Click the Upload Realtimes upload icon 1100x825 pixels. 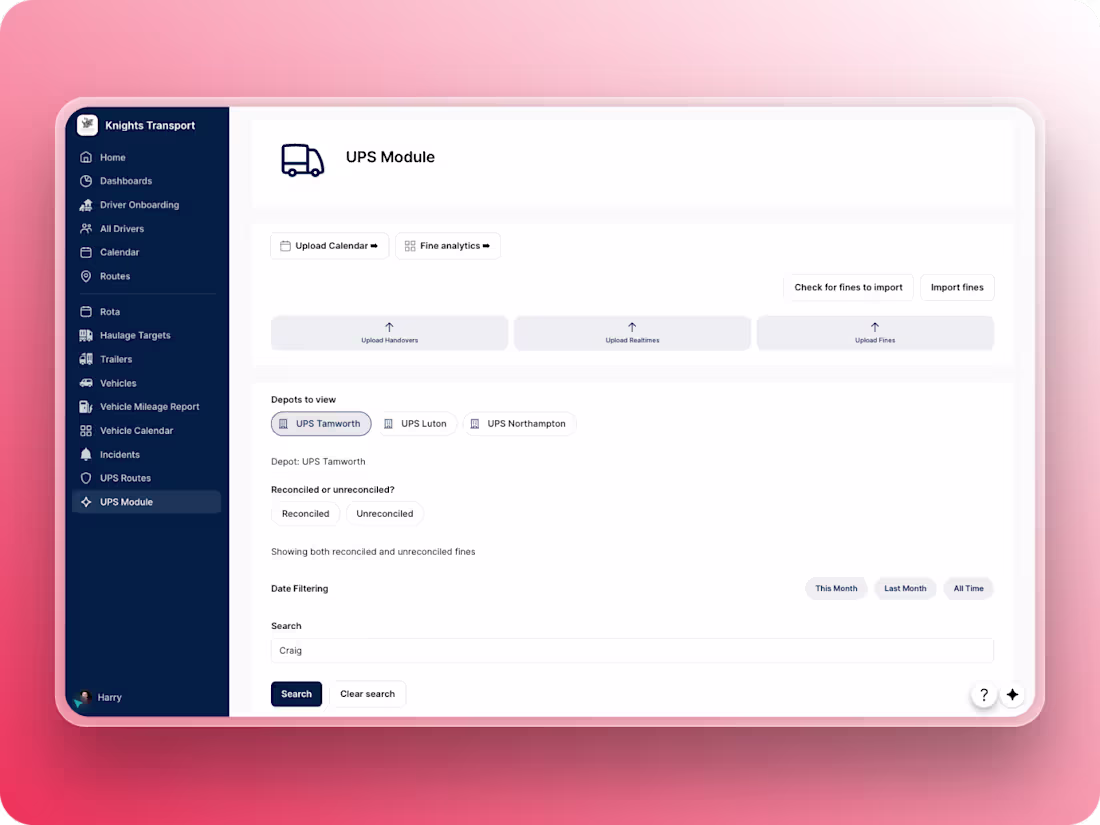632,327
